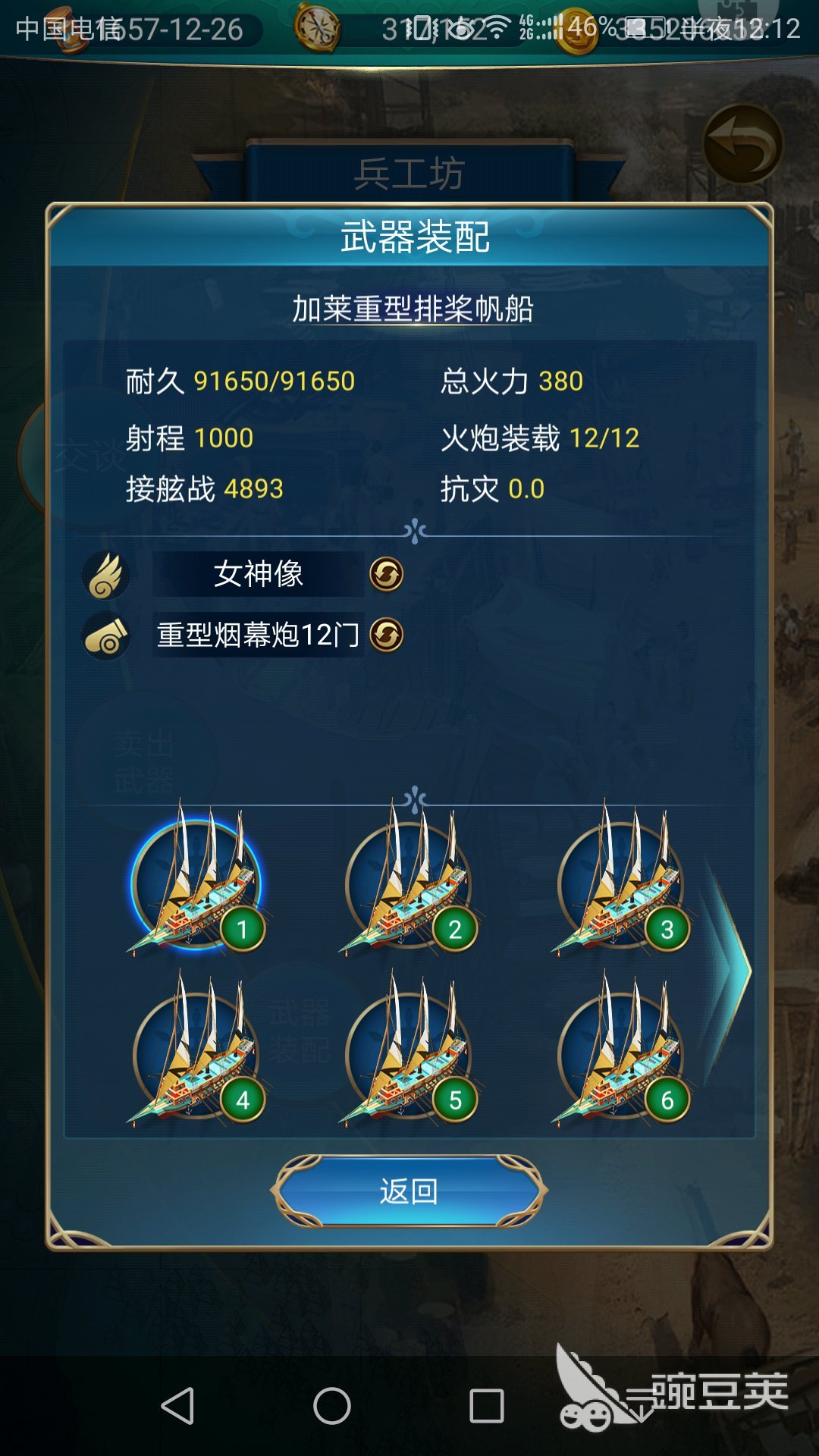
Task: Swap the 女神像 figurehead with refresh icon
Action: [x=386, y=574]
